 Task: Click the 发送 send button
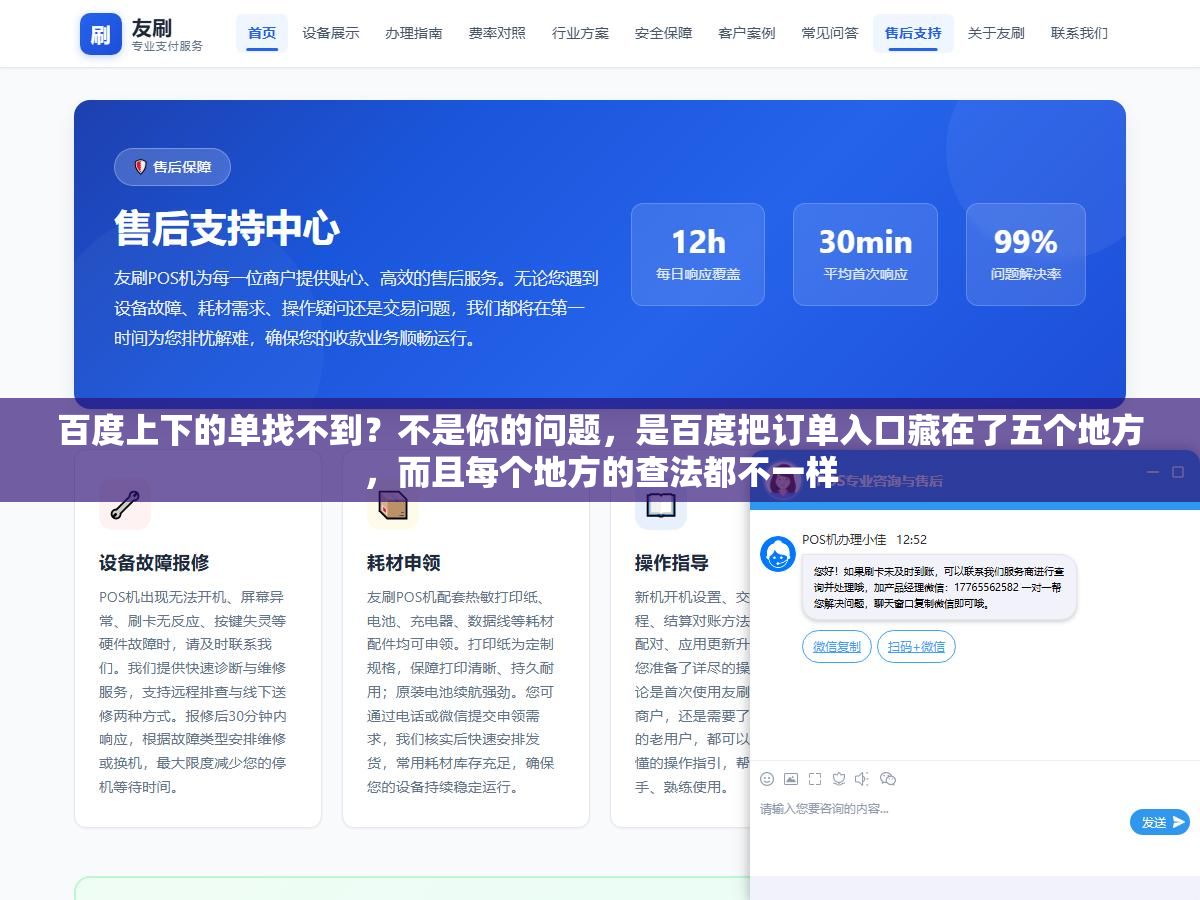tap(1160, 822)
